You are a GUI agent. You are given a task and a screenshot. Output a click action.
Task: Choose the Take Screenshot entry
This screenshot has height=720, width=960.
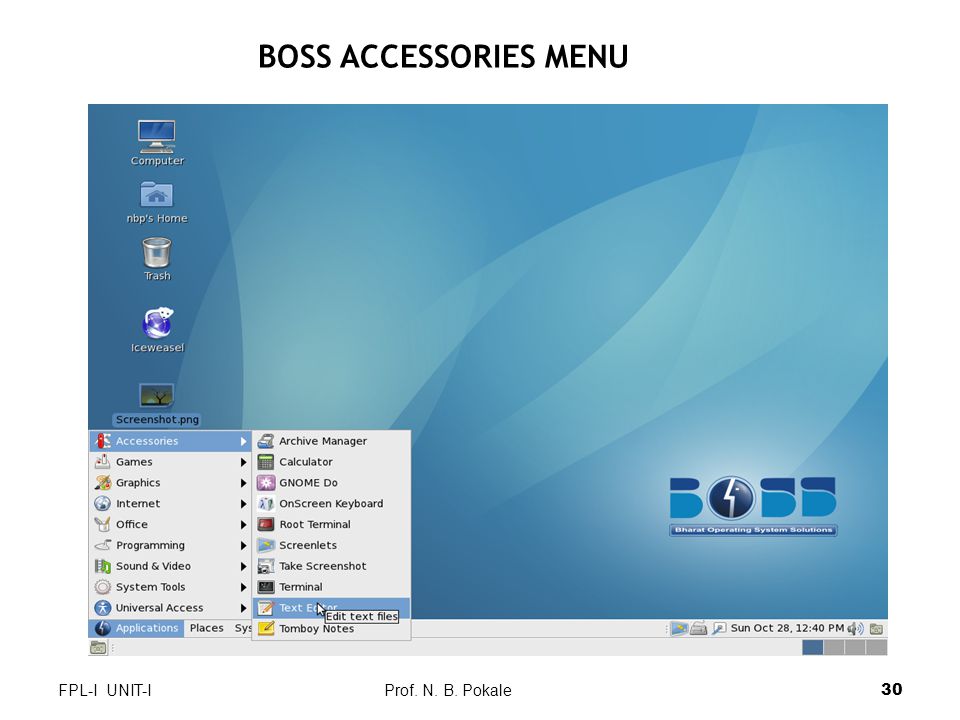coord(331,566)
